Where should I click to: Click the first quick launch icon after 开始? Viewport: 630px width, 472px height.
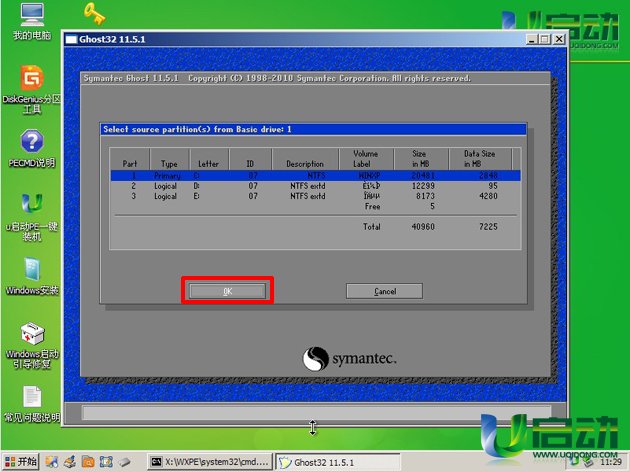click(51, 462)
